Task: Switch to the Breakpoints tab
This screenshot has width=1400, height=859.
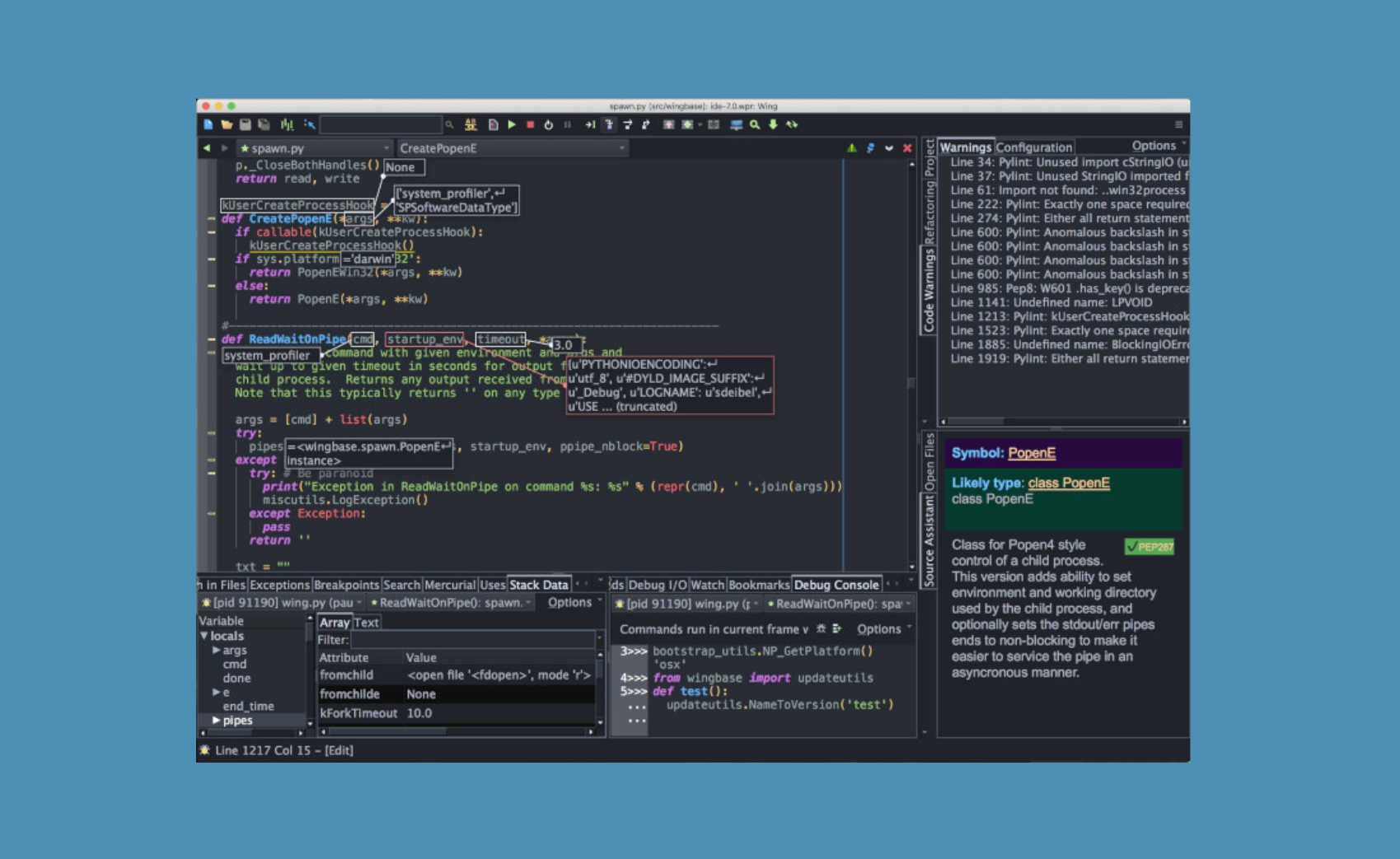Action: coord(346,585)
